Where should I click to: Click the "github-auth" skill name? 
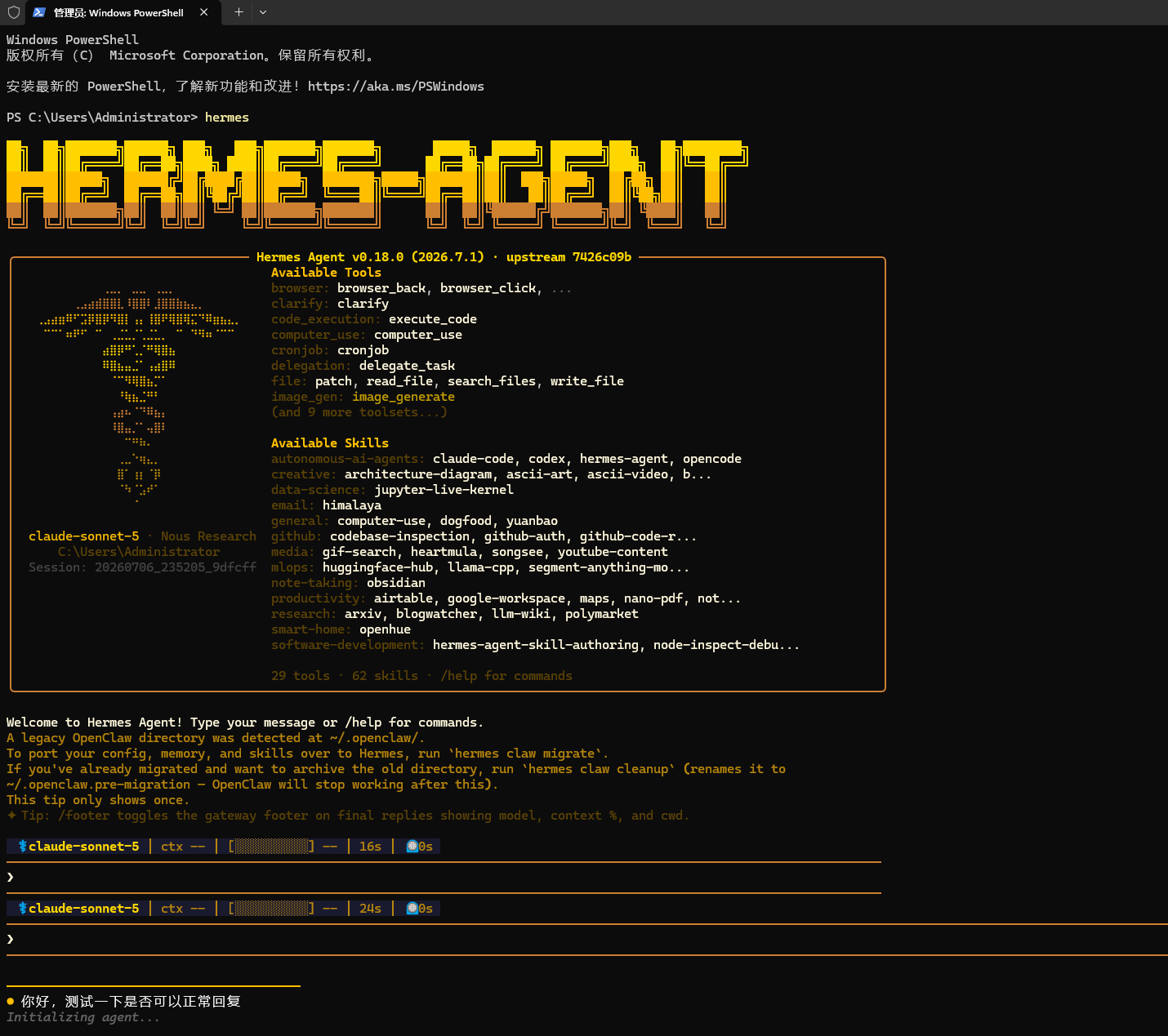(x=524, y=536)
